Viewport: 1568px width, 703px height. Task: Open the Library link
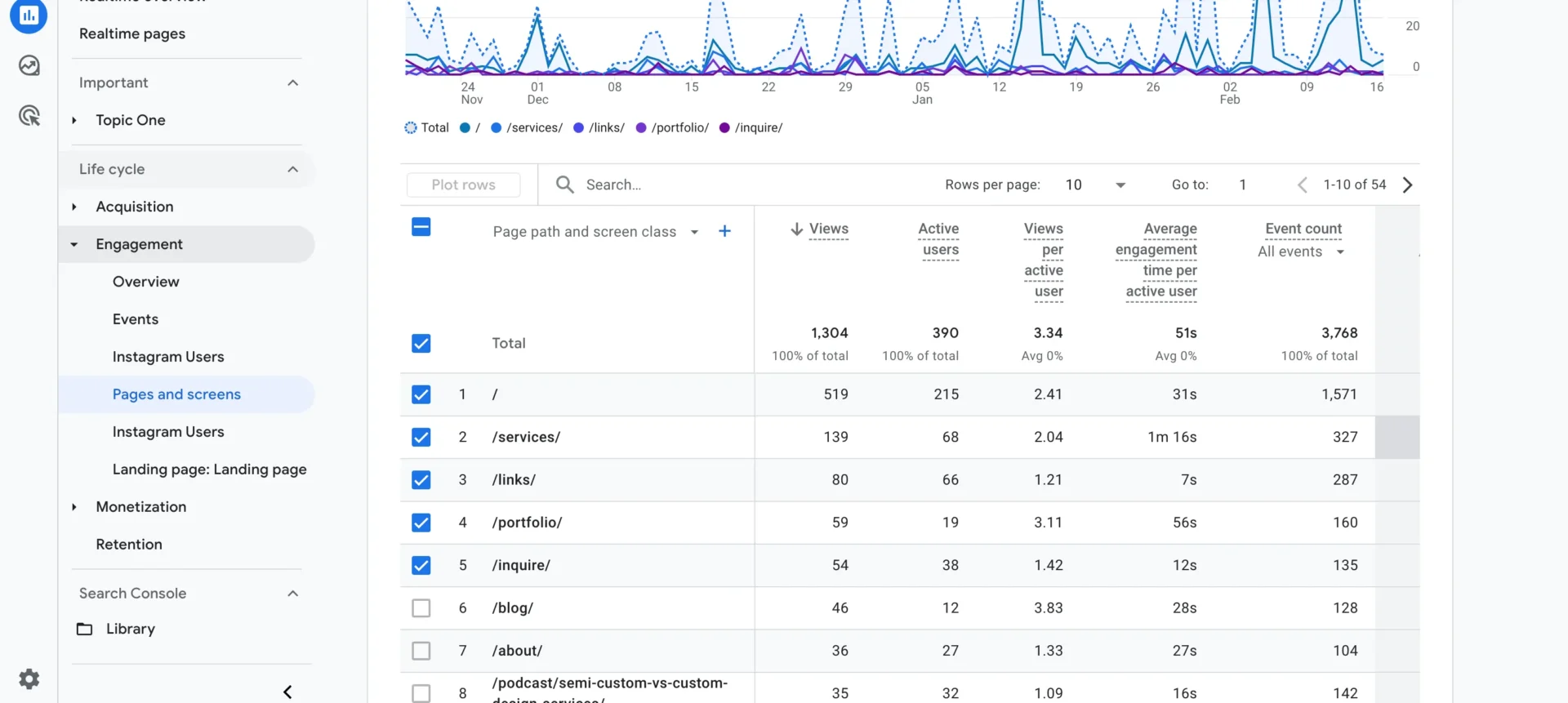click(131, 629)
